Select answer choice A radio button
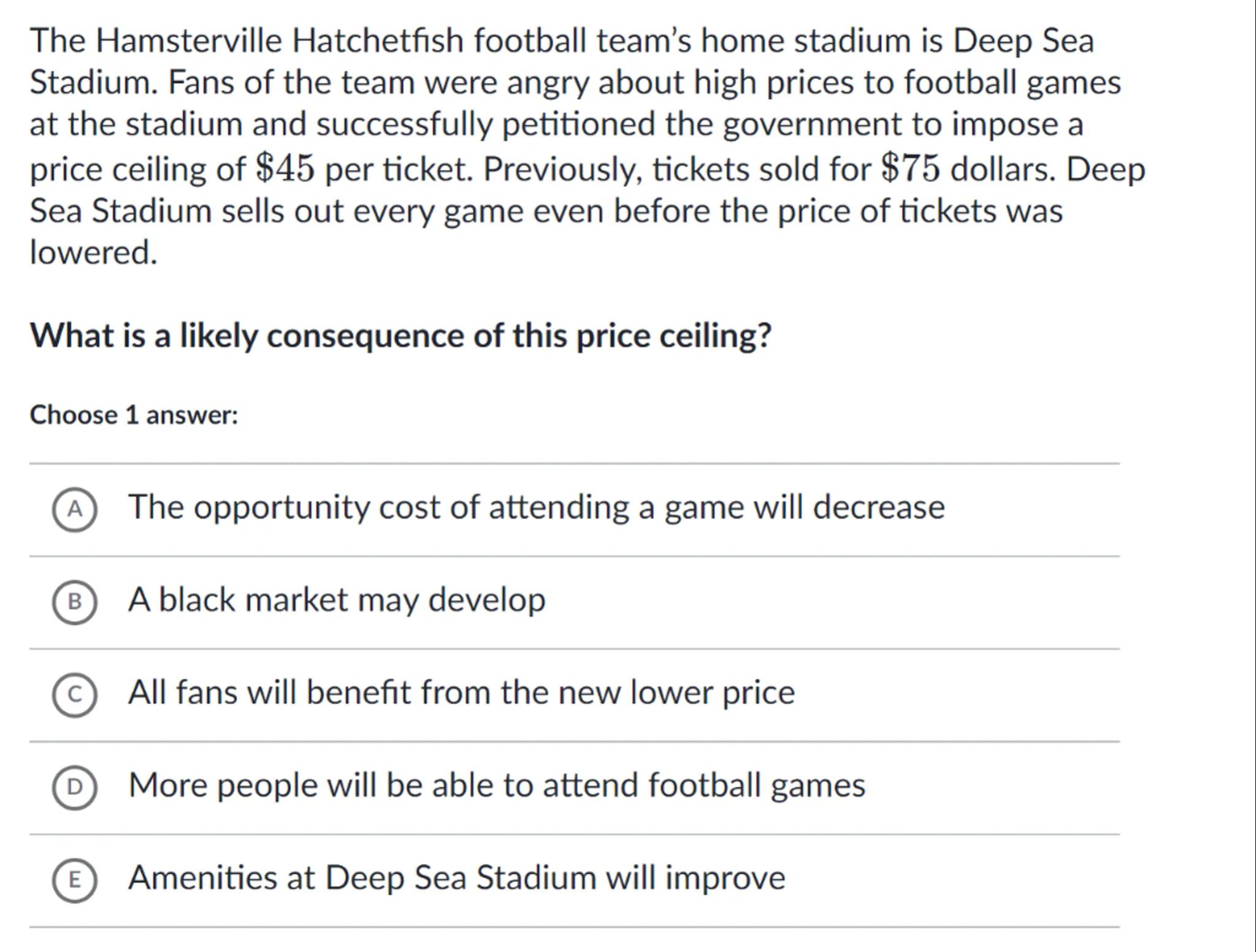 [x=74, y=510]
